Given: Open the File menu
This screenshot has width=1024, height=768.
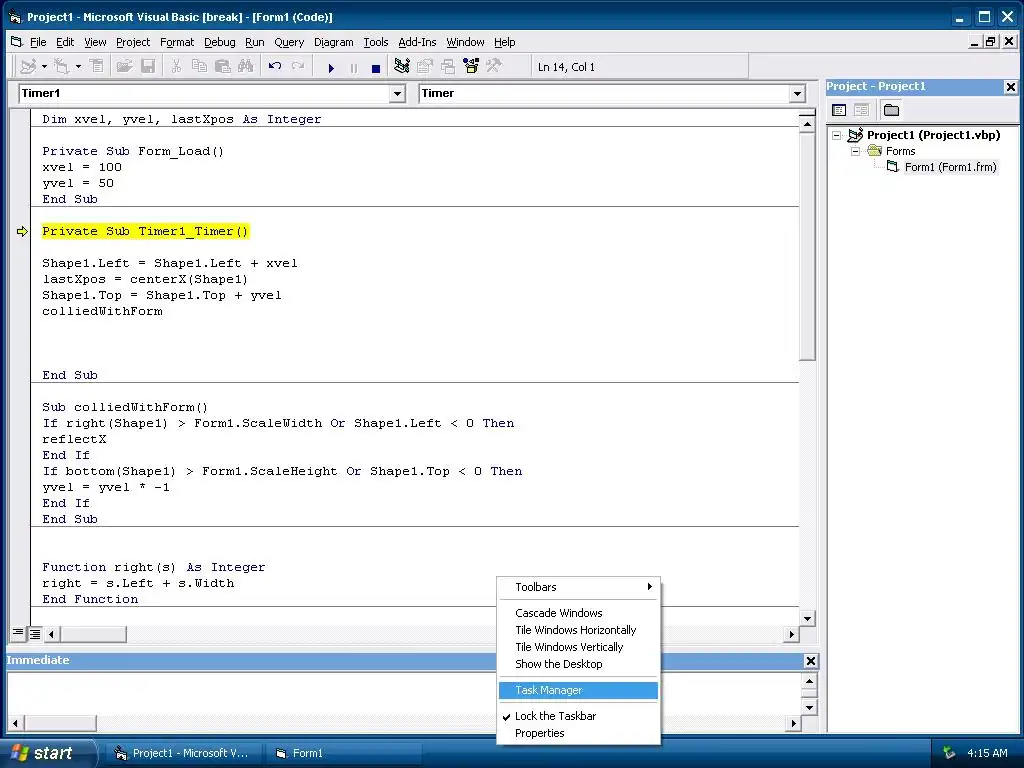Looking at the screenshot, I should click(x=38, y=42).
